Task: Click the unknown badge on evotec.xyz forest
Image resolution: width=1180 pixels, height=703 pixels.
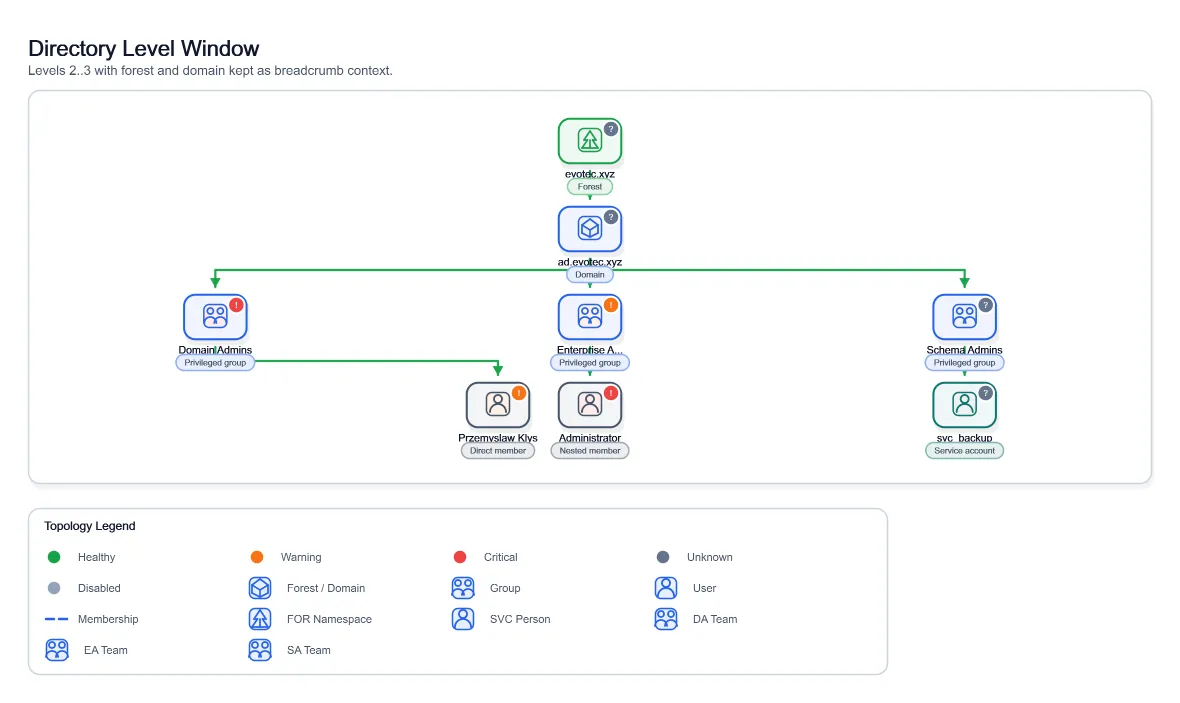Action: [611, 129]
